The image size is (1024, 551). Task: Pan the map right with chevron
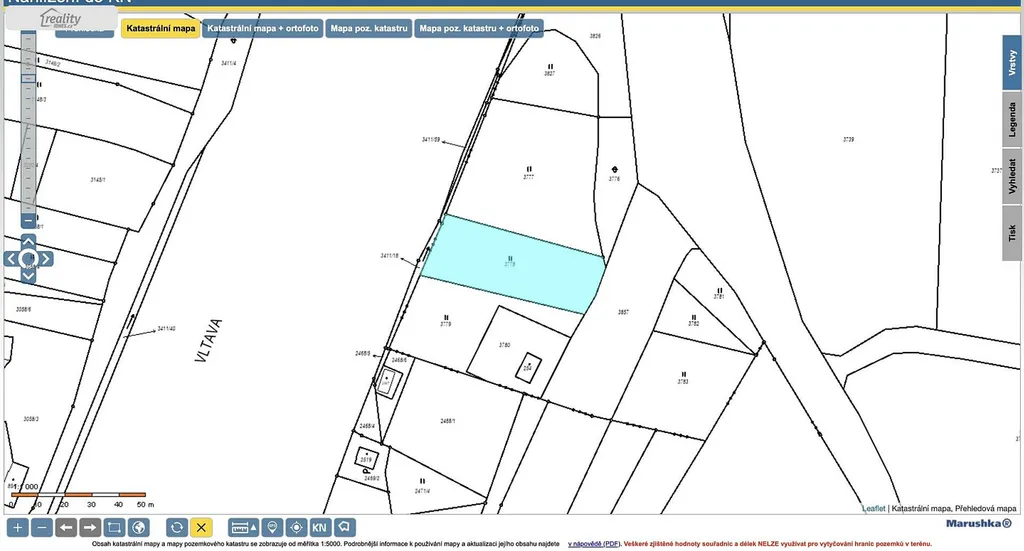coord(46,259)
